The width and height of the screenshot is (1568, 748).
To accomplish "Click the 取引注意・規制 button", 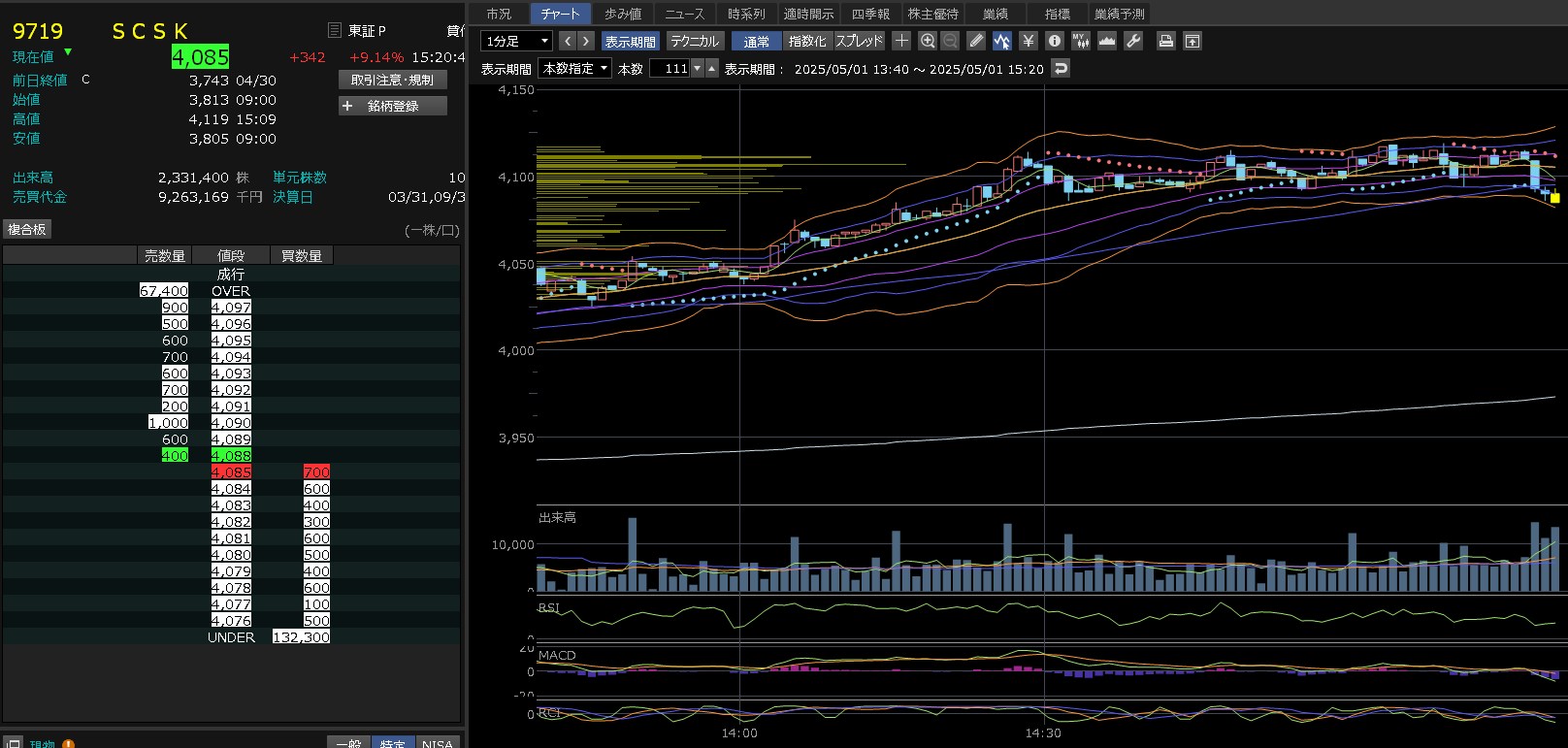I will point(393,80).
